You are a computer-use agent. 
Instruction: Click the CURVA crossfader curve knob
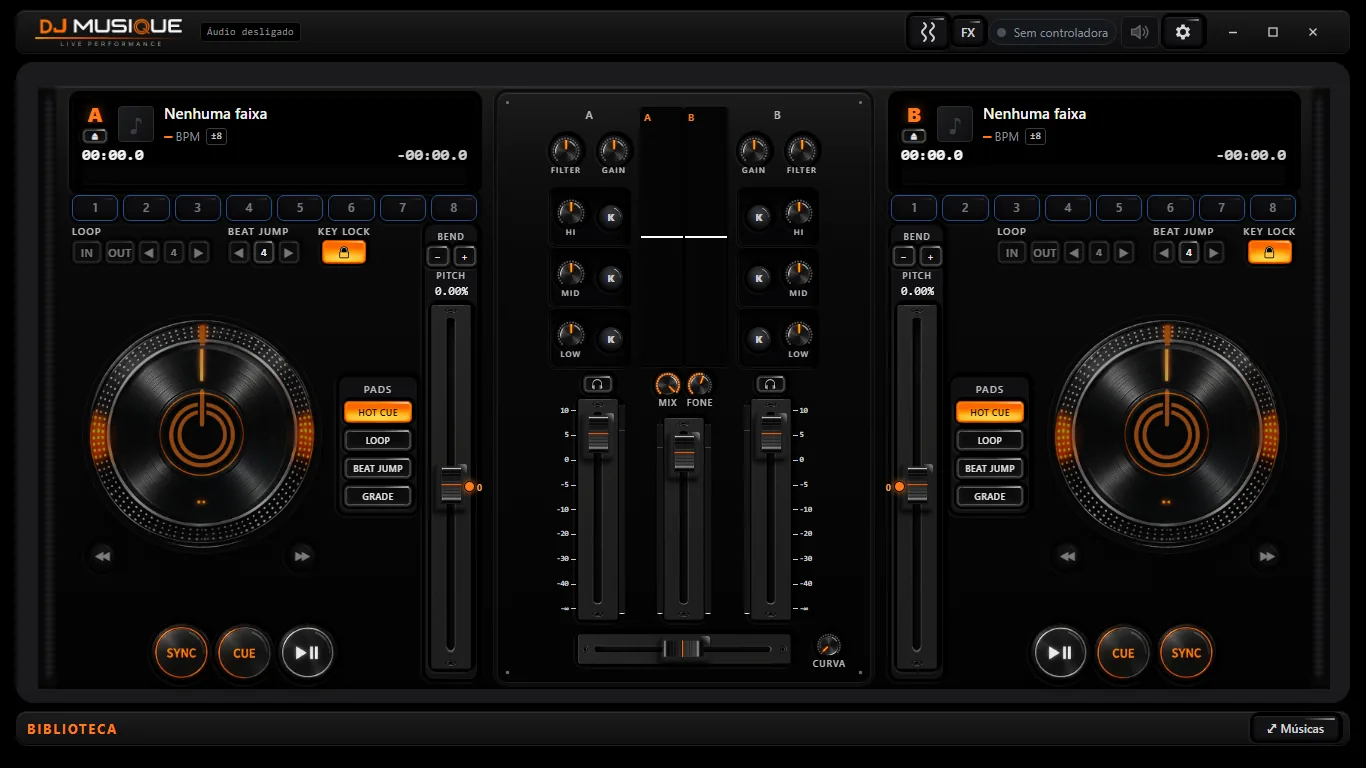[828, 645]
